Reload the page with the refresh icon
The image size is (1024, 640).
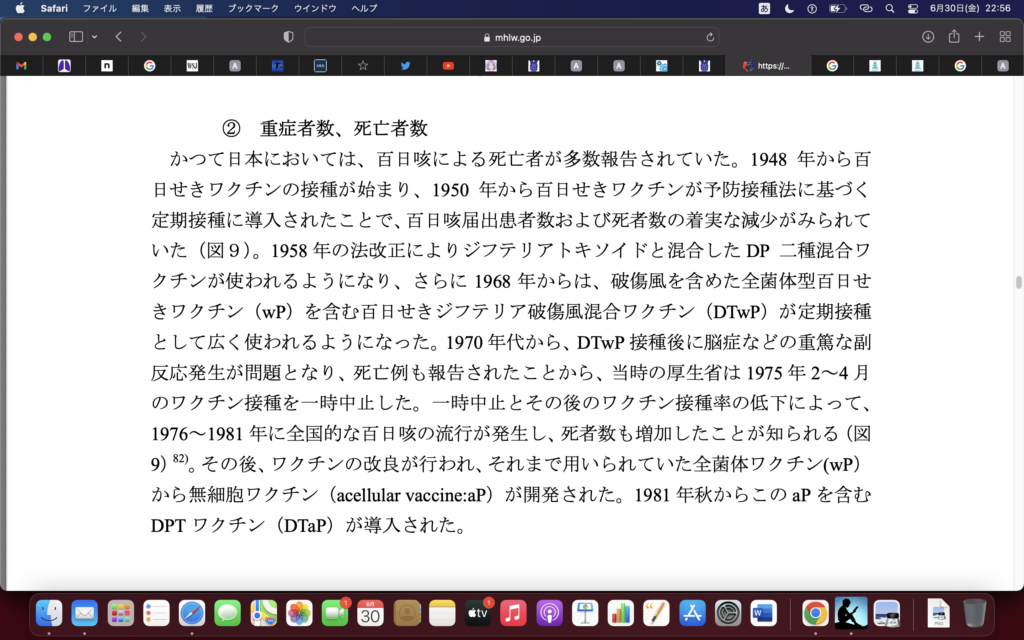tap(711, 37)
